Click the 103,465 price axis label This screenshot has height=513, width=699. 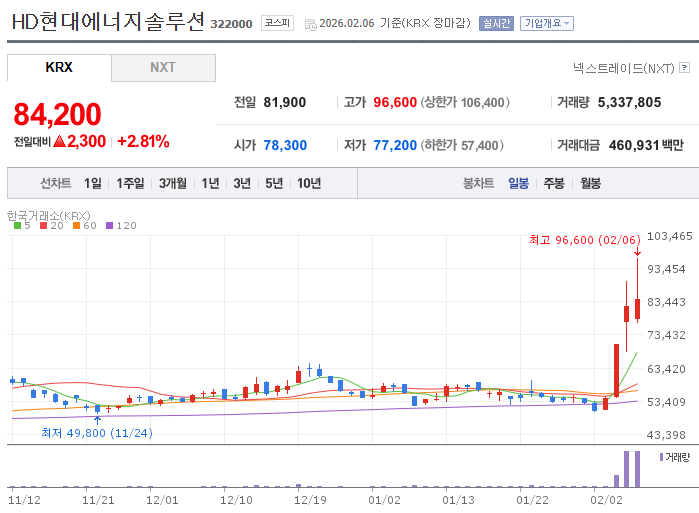670,236
